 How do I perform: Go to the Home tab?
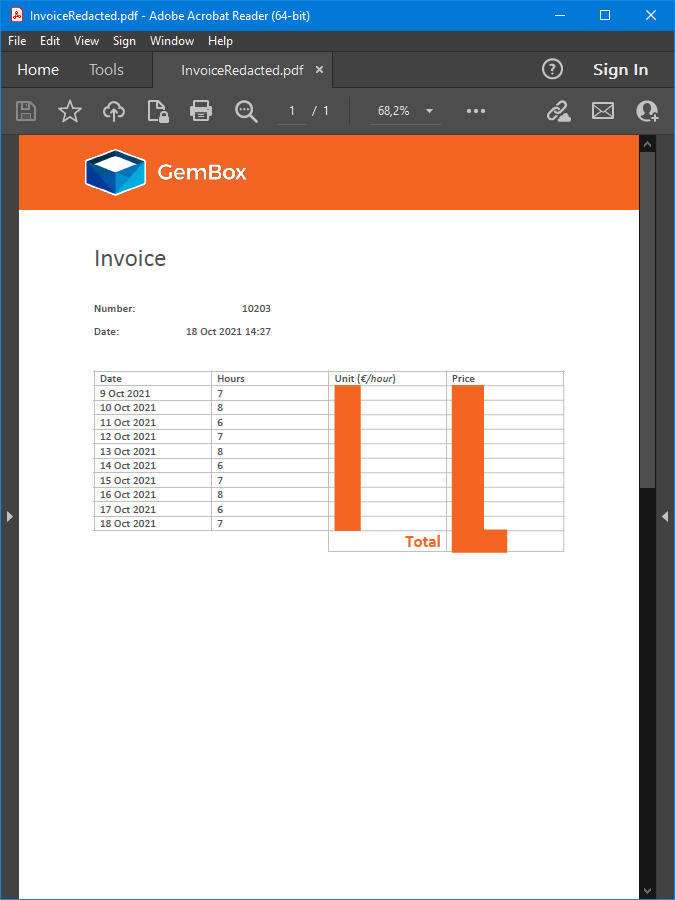click(x=38, y=70)
